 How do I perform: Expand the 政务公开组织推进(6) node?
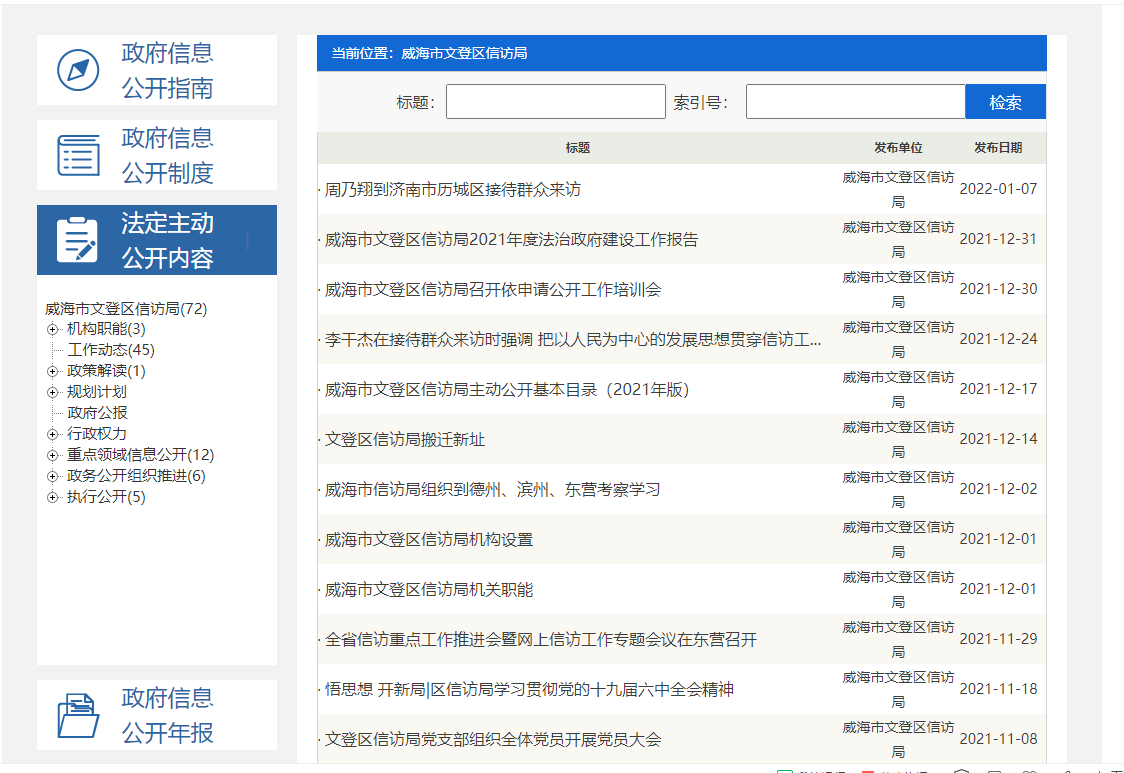(53, 476)
